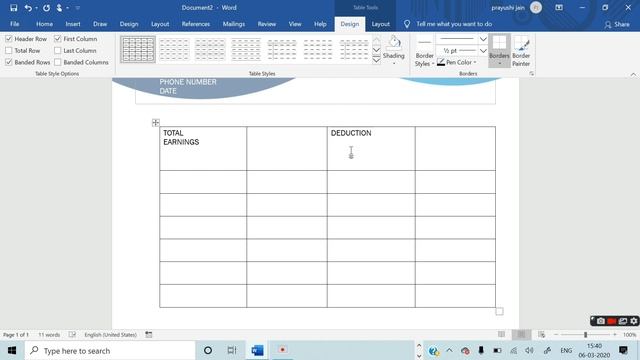The width and height of the screenshot is (640, 360).
Task: Activate the Border Painter tool
Action: 521,51
